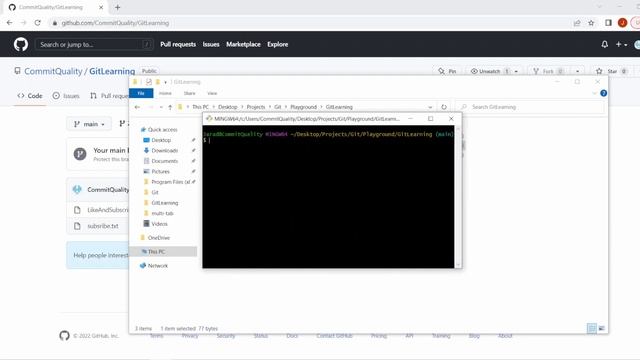Open Pictures in Explorer sidebar
Viewport: 640px width, 360px height.
[160, 171]
